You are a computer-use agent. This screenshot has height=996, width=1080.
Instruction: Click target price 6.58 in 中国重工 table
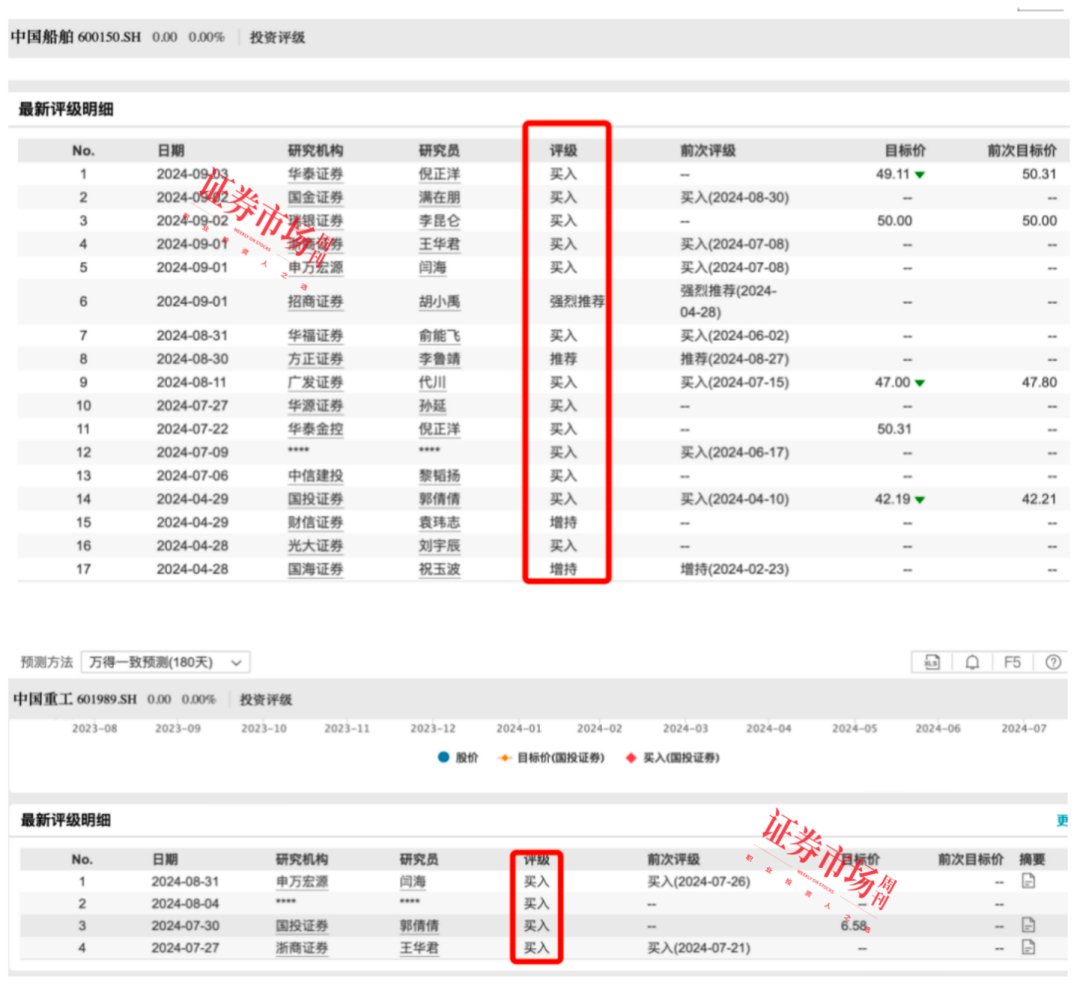tap(853, 926)
